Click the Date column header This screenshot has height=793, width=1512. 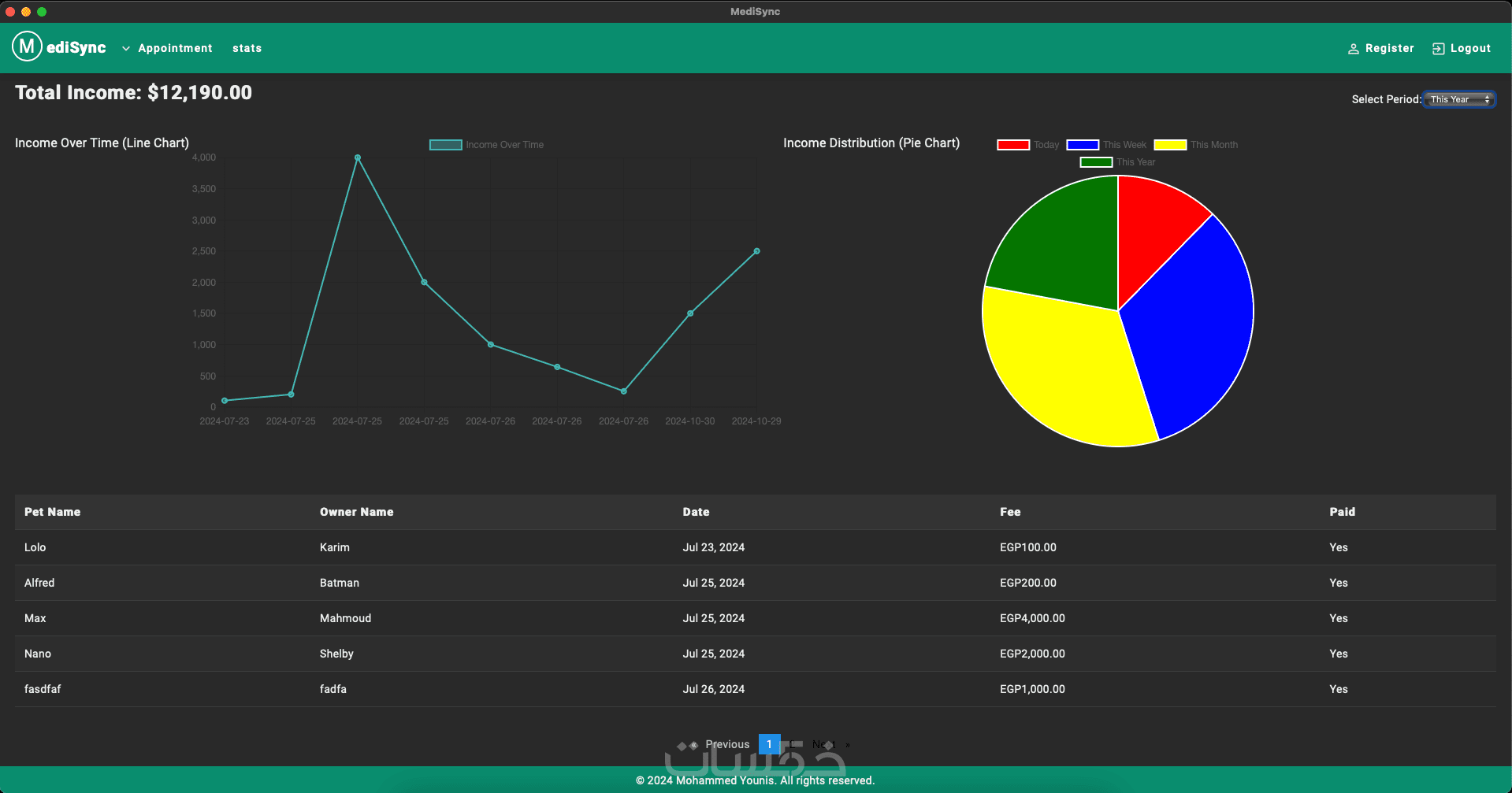pyautogui.click(x=696, y=512)
